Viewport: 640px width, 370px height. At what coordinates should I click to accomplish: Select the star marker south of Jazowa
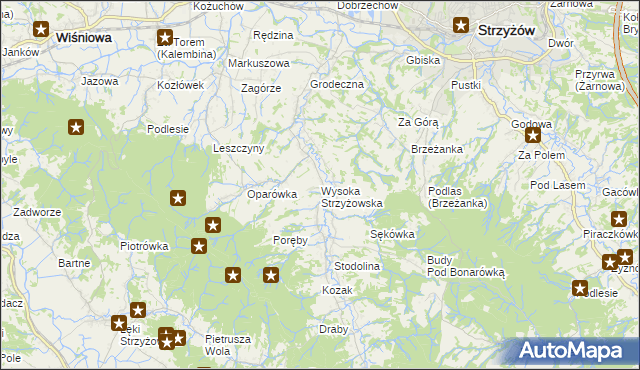76,127
